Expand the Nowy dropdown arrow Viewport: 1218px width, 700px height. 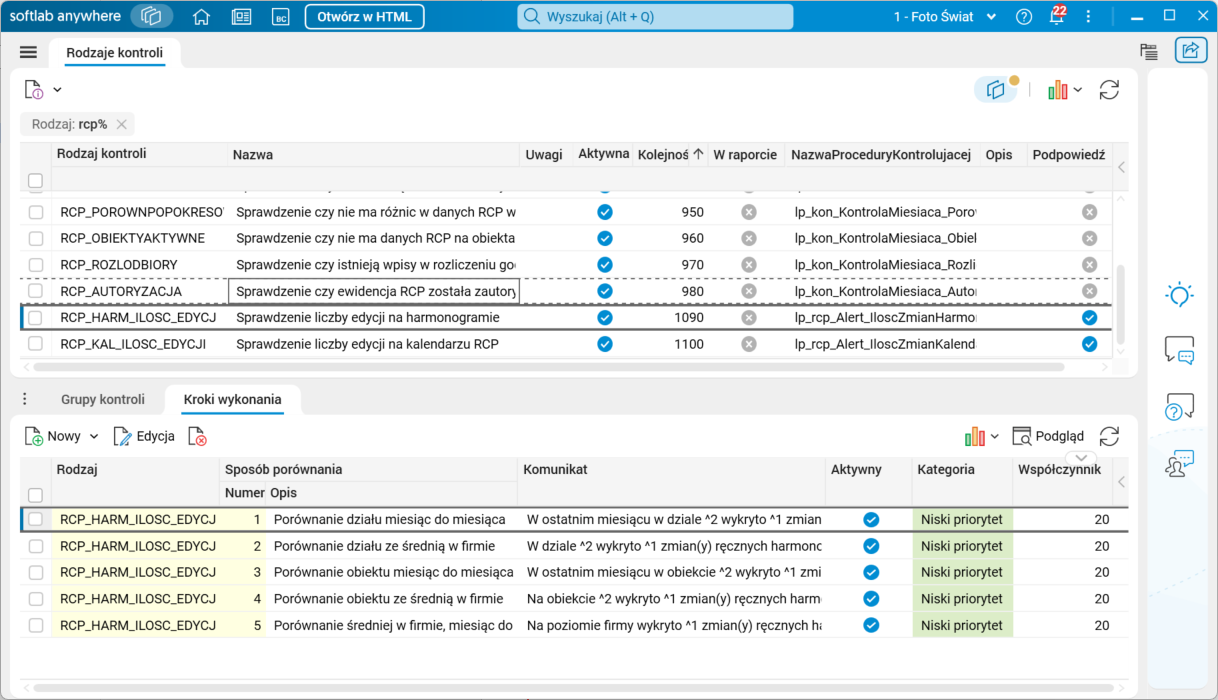click(94, 437)
